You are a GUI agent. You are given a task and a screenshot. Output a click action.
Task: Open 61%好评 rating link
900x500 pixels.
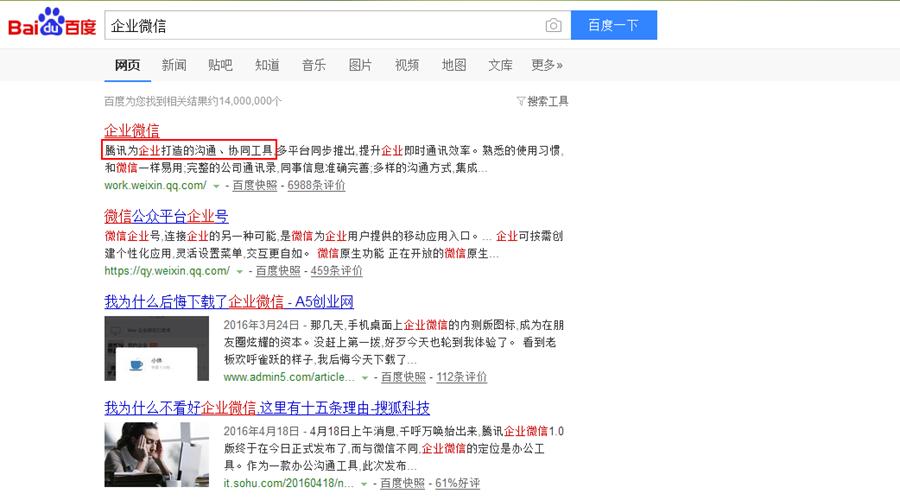pos(457,483)
